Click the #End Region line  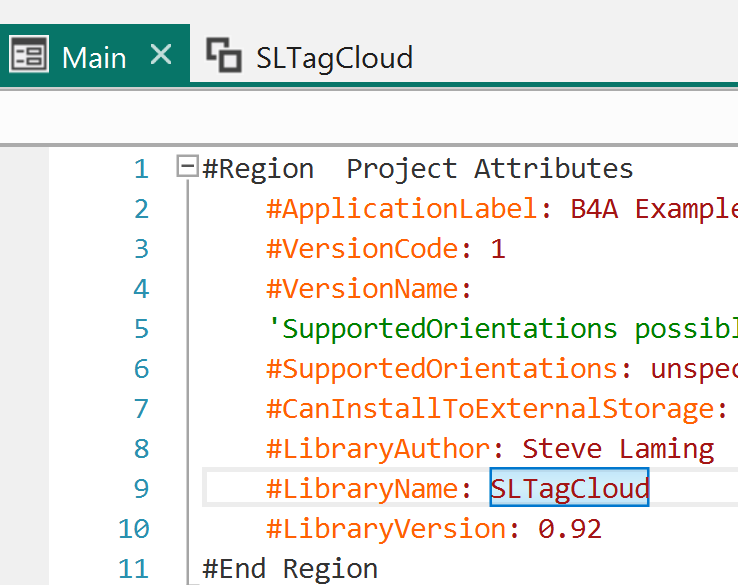(290, 569)
